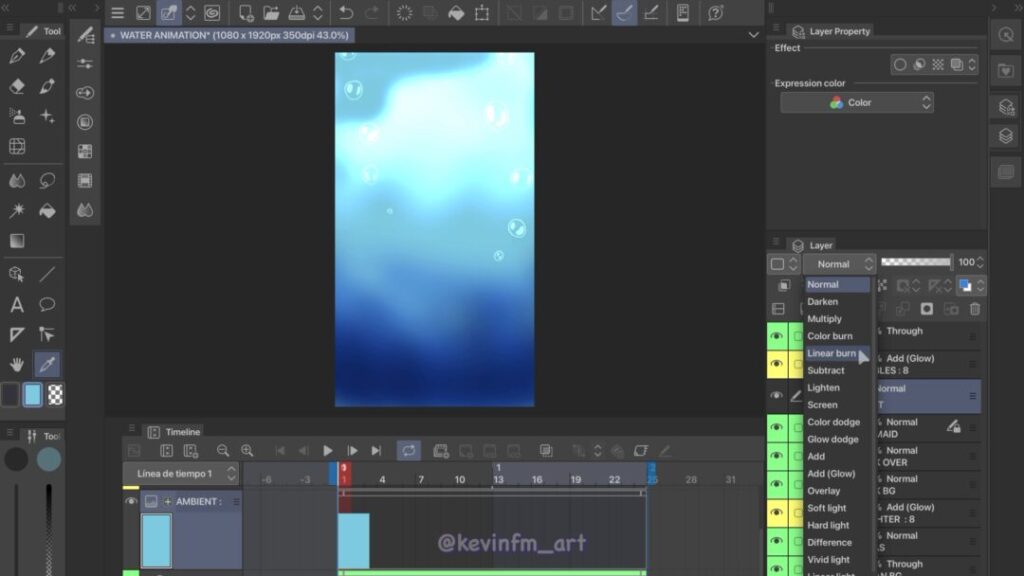This screenshot has height=576, width=1024.
Task: Go to the next frame in the timeline
Action: tap(352, 451)
